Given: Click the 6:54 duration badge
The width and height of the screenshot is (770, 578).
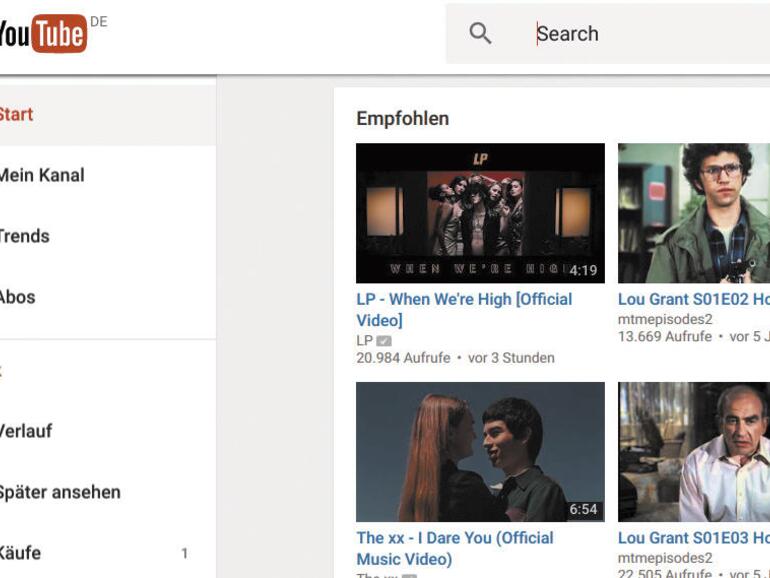Looking at the screenshot, I should (583, 509).
